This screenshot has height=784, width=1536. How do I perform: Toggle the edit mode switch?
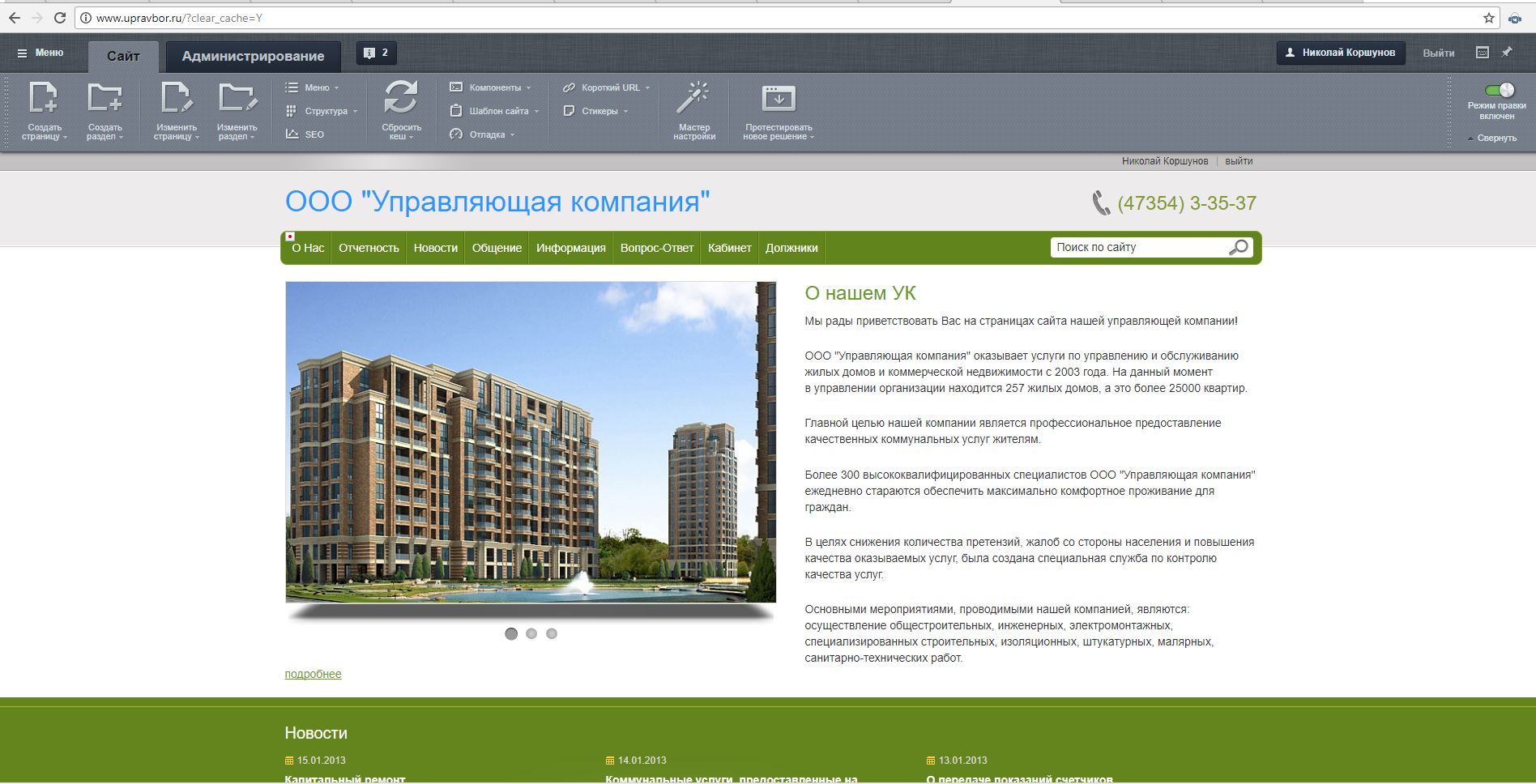point(1499,90)
